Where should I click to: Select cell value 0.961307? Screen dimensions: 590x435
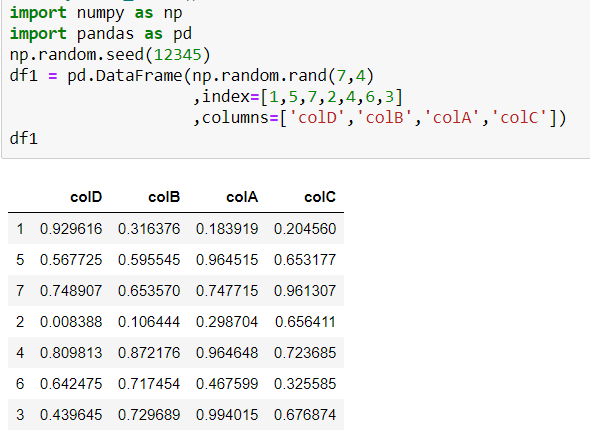pyautogui.click(x=305, y=291)
